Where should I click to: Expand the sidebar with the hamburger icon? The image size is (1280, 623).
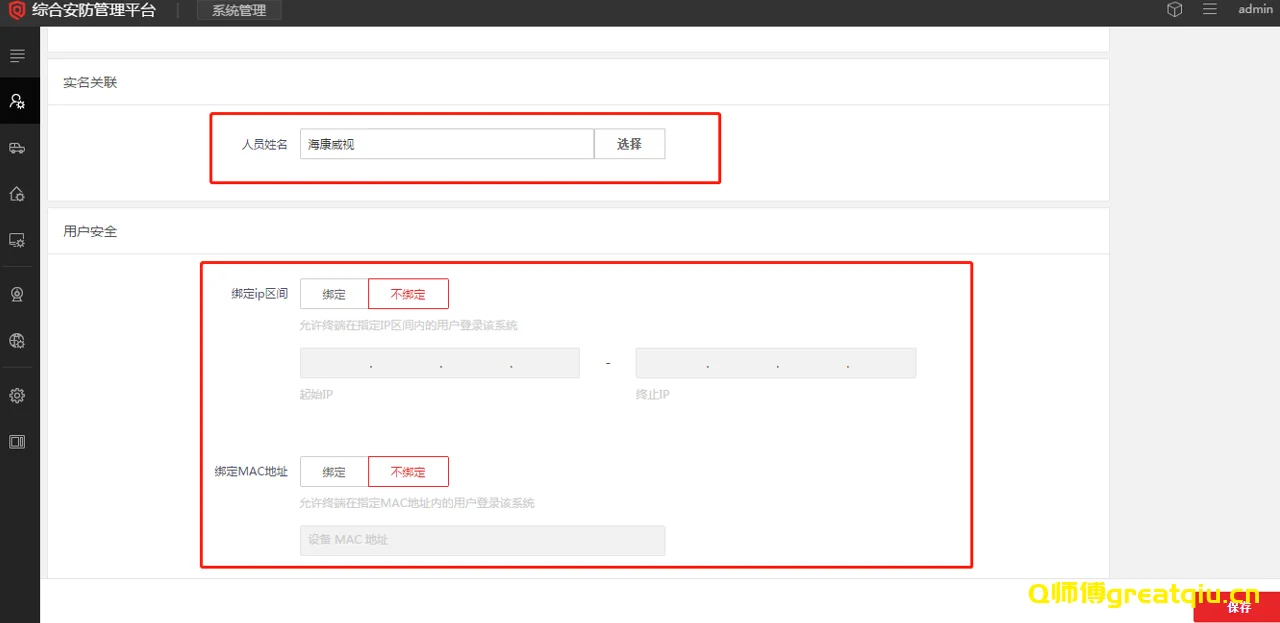click(17, 55)
